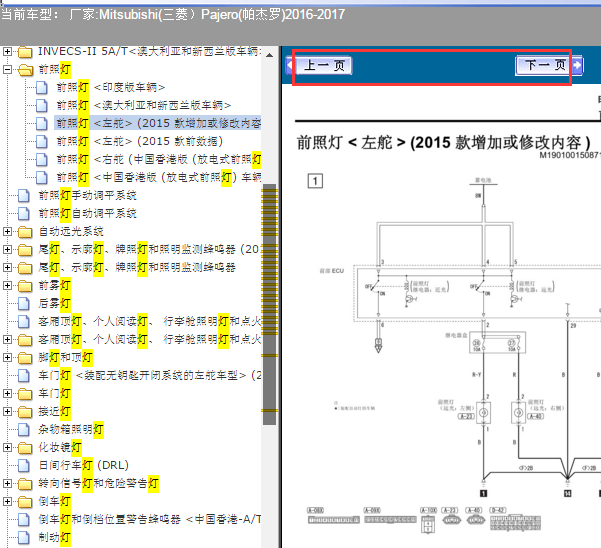This screenshot has height=548, width=601.
Task: Open 杂物箱照明灯 document
Action: point(71,430)
